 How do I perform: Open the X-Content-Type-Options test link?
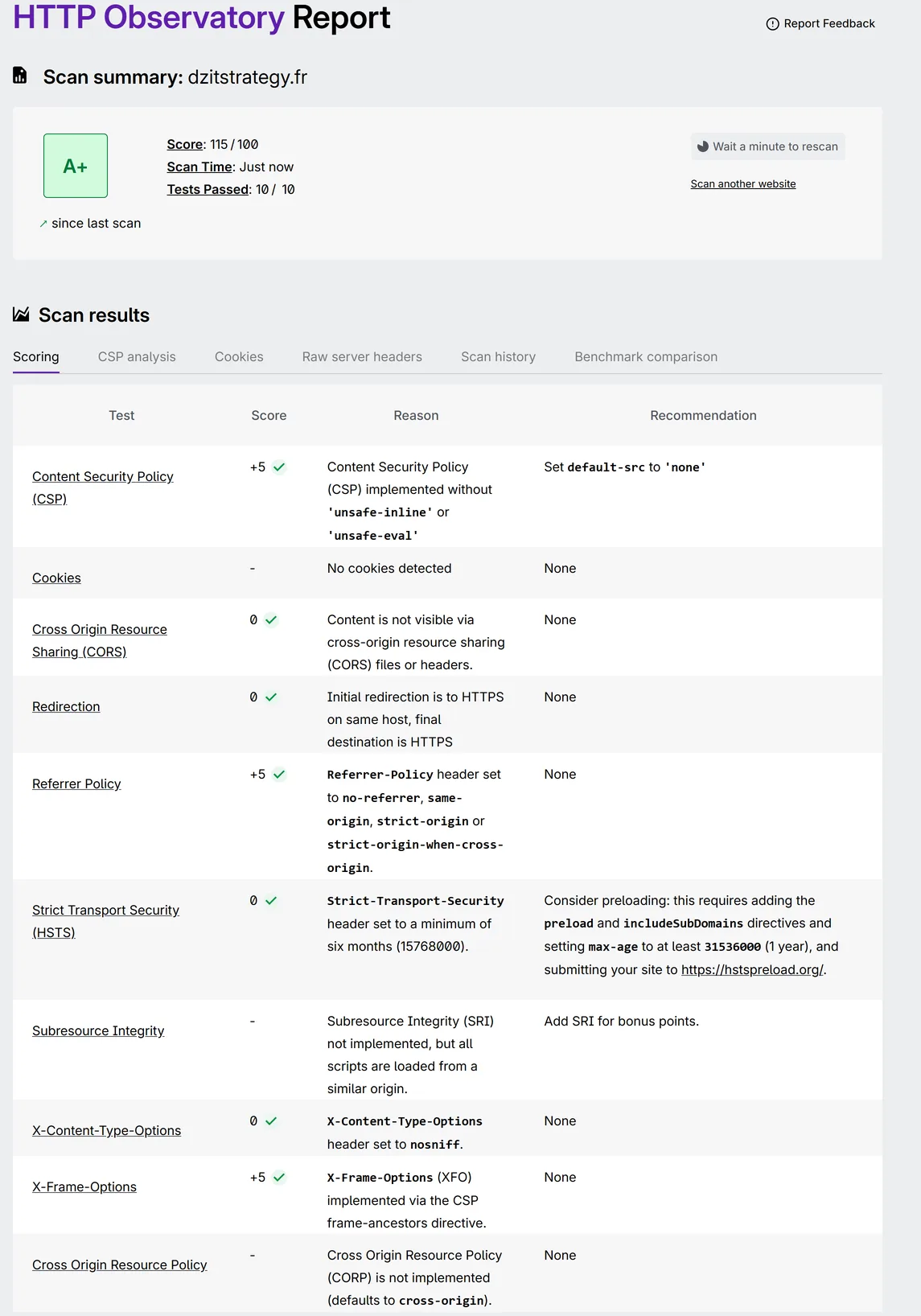(x=106, y=1130)
